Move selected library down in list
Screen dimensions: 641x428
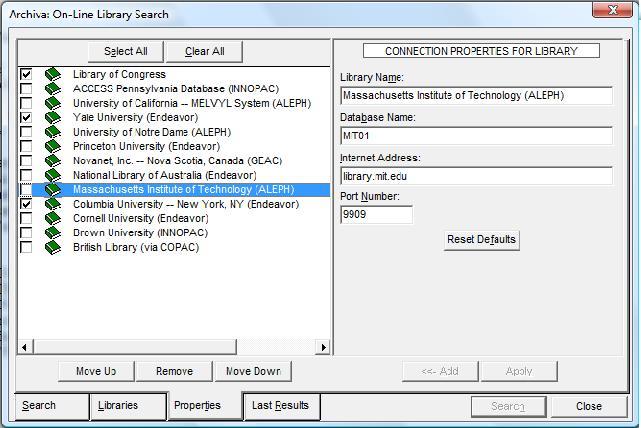(253, 371)
